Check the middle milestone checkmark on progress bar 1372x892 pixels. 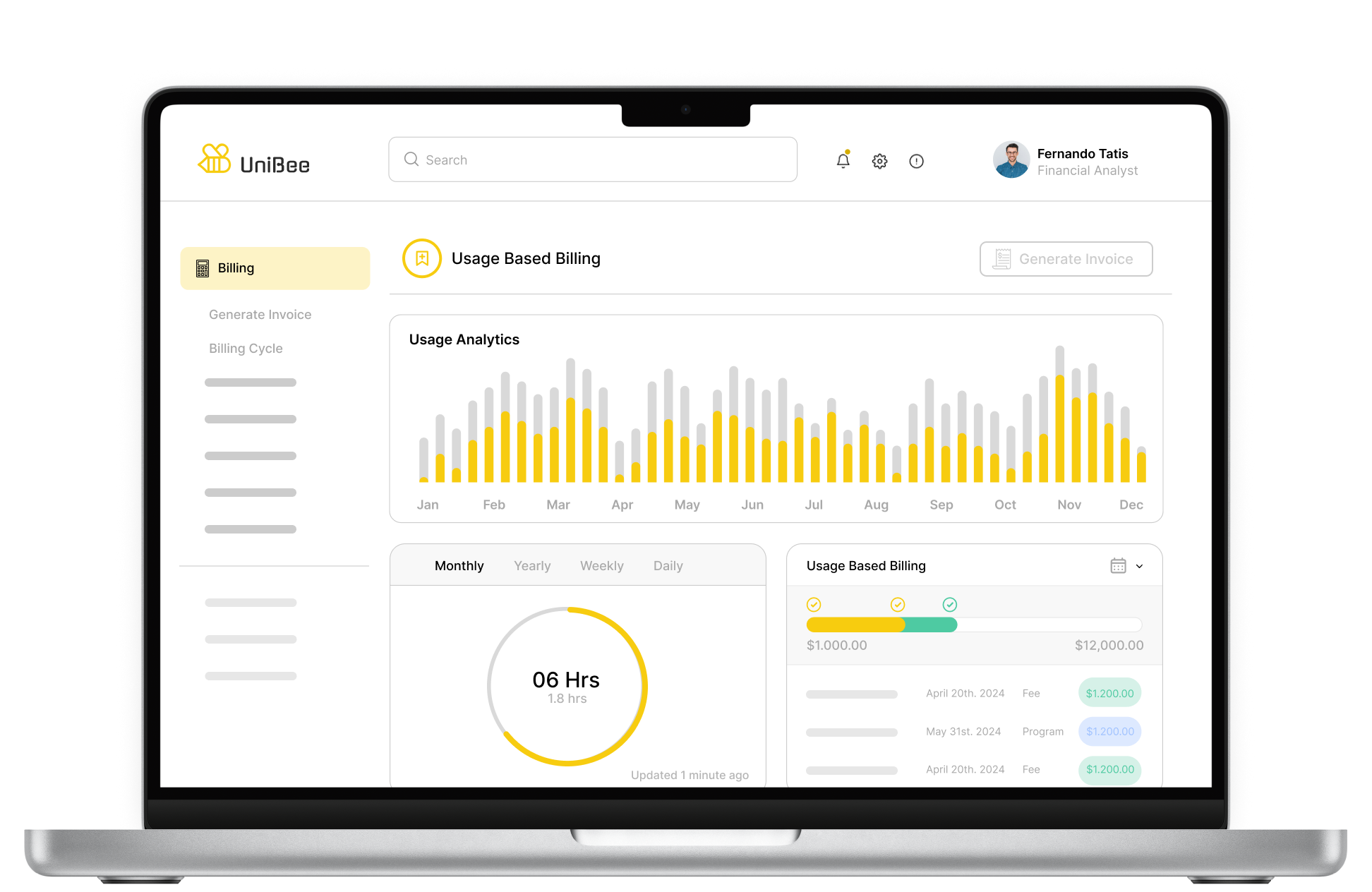(x=898, y=605)
